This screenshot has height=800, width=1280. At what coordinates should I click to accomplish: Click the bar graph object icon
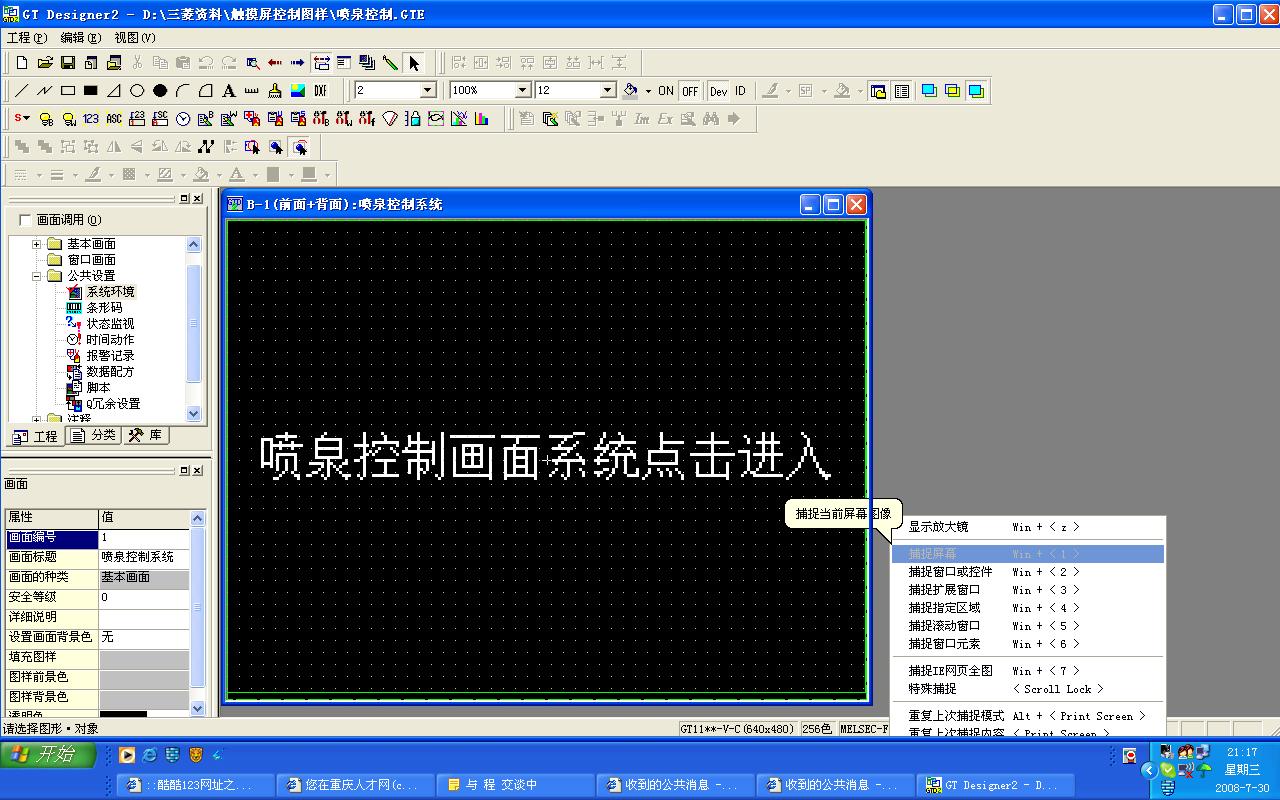click(x=482, y=119)
